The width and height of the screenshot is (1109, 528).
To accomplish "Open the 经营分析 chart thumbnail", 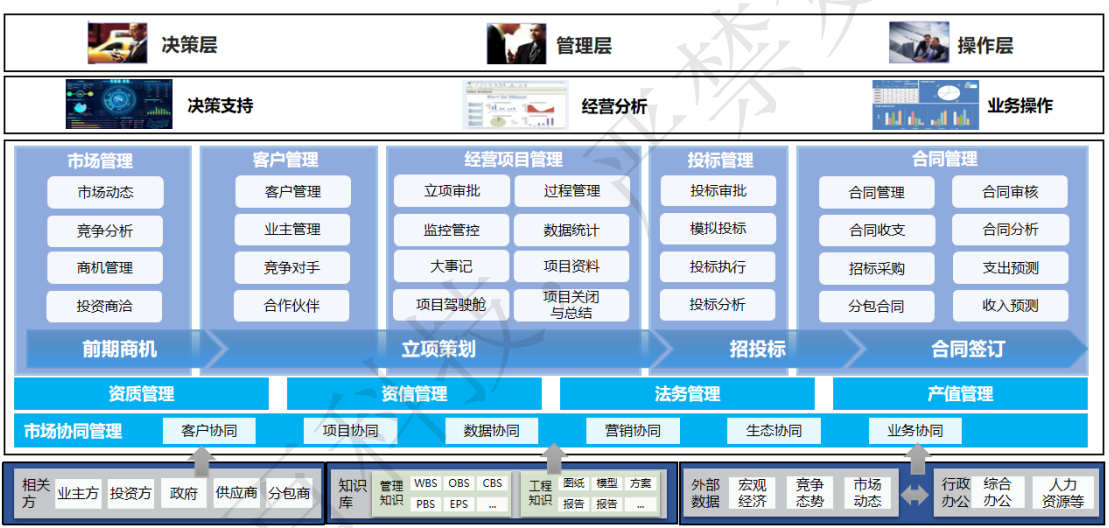I will pos(516,105).
